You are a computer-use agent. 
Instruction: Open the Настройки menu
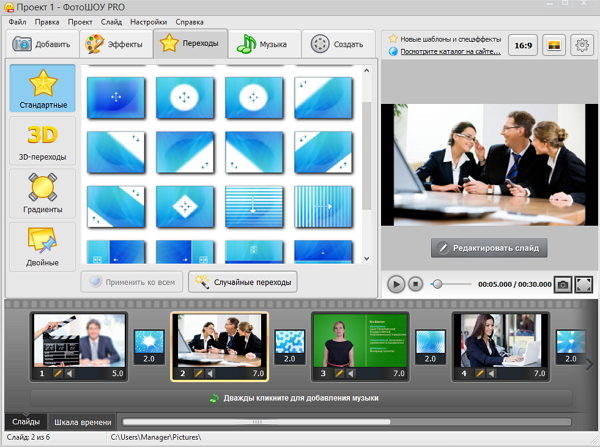[x=148, y=22]
